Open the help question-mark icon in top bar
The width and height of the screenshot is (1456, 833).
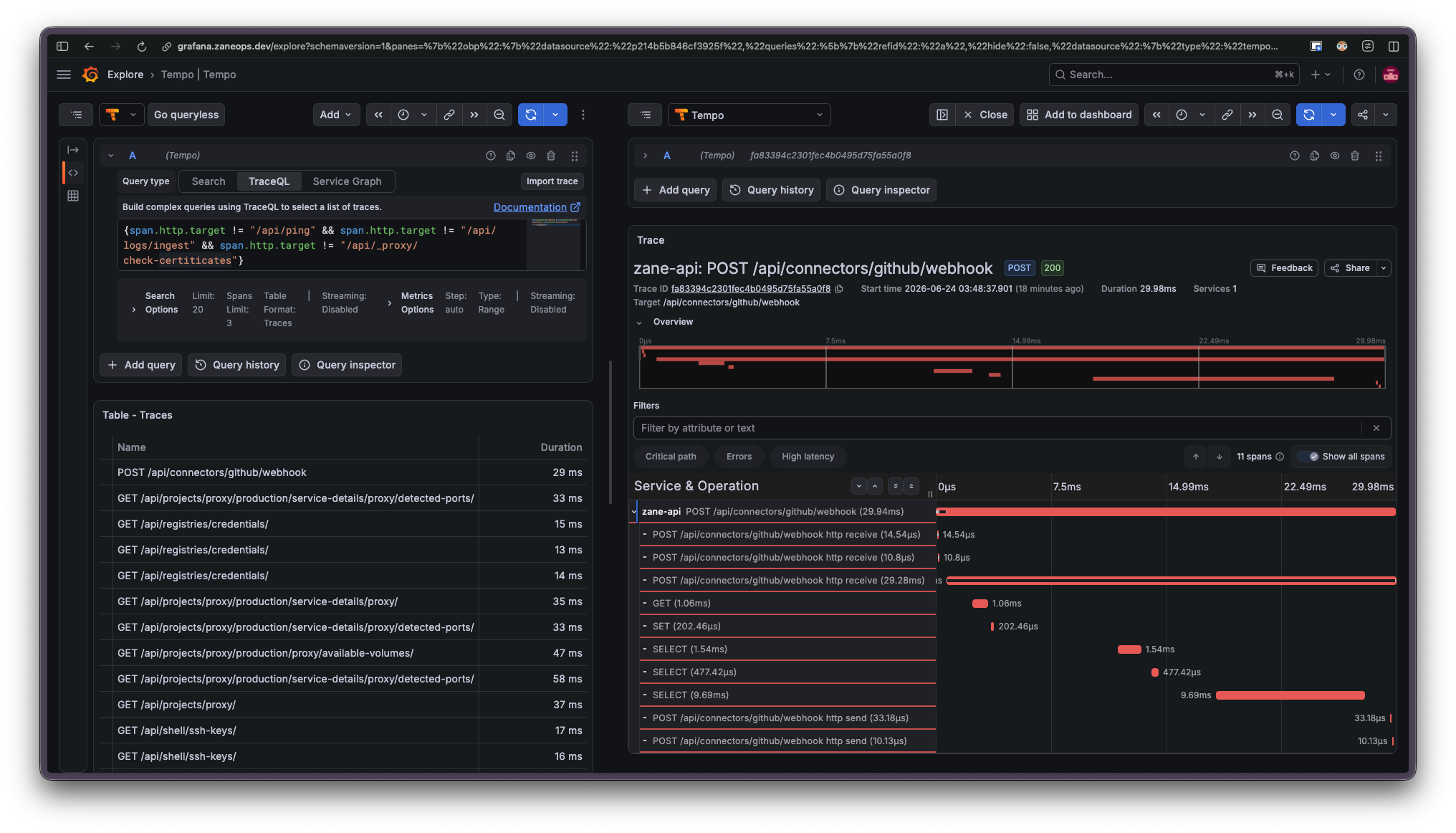click(1359, 75)
